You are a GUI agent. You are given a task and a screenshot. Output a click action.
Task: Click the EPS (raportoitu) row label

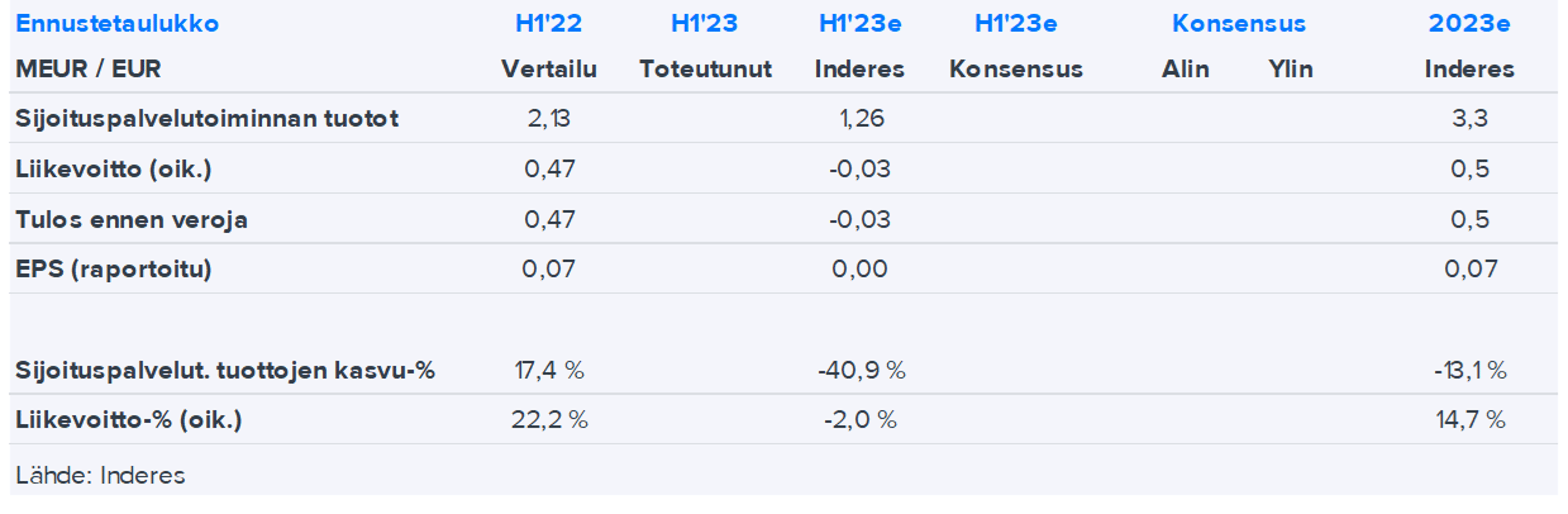click(x=113, y=268)
